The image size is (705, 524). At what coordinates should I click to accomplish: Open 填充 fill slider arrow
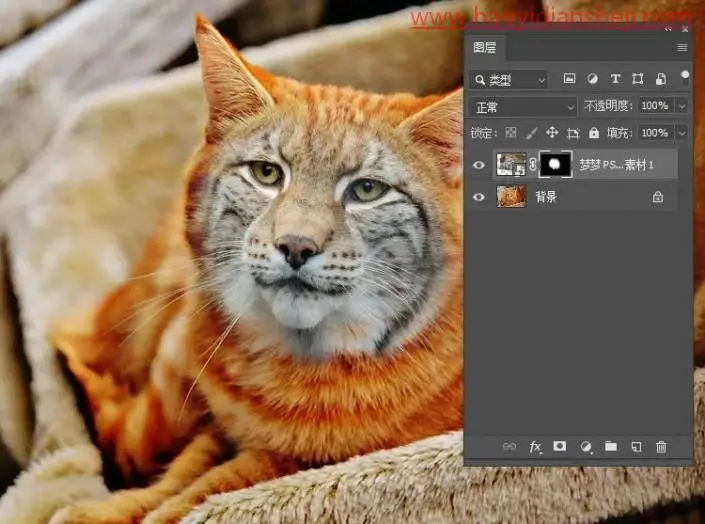[x=682, y=133]
